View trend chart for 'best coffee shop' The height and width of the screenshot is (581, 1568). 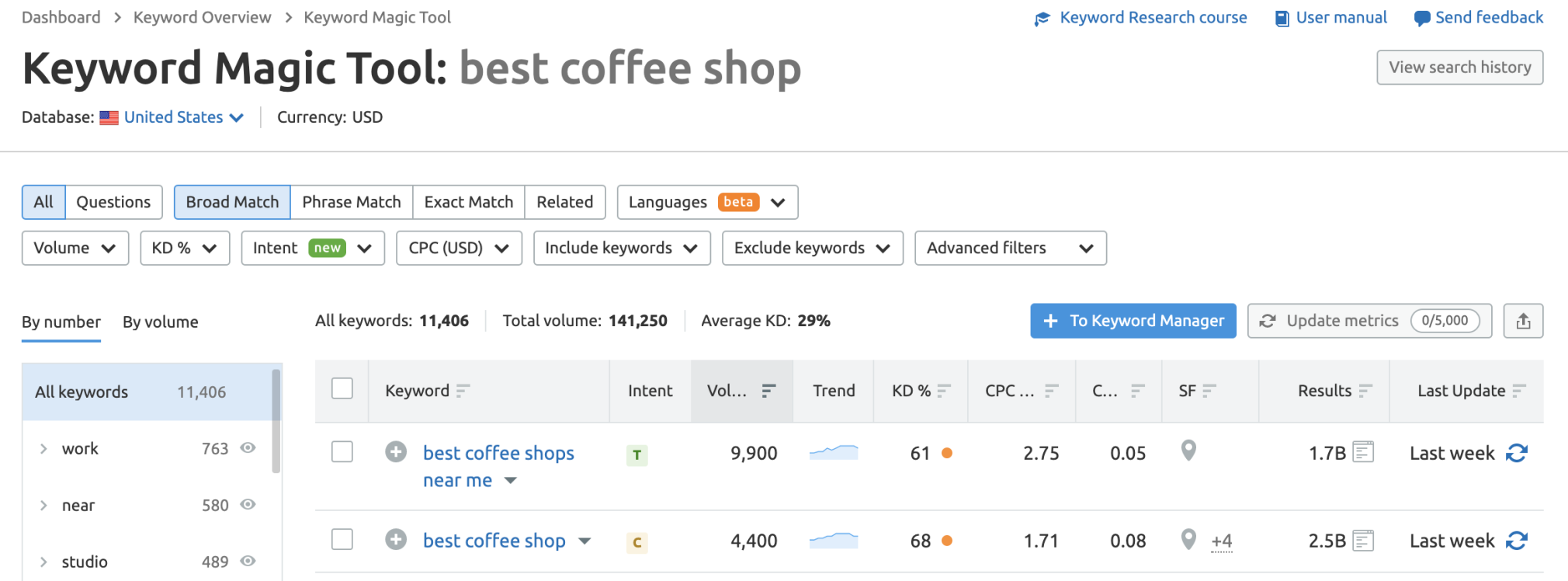pyautogui.click(x=834, y=540)
